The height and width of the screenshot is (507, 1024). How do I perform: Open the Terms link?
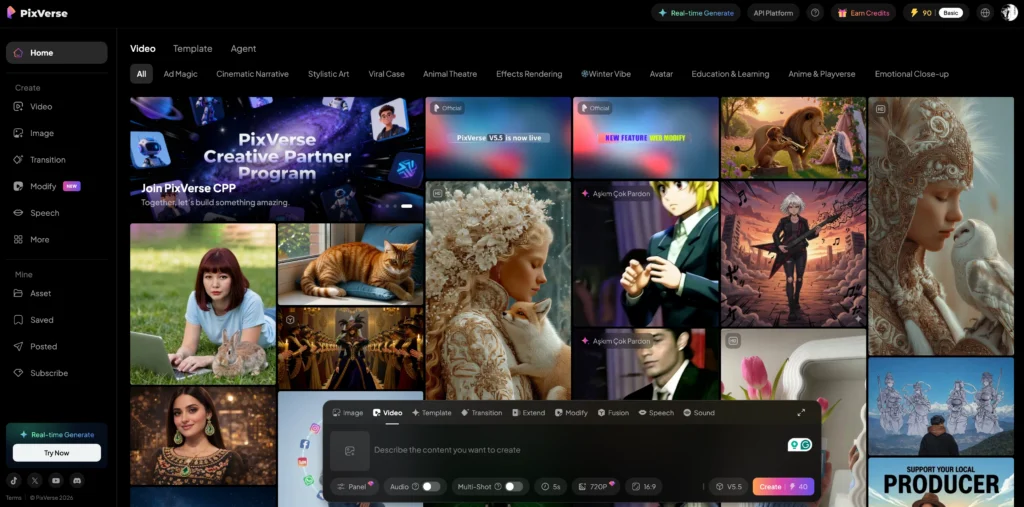click(13, 498)
